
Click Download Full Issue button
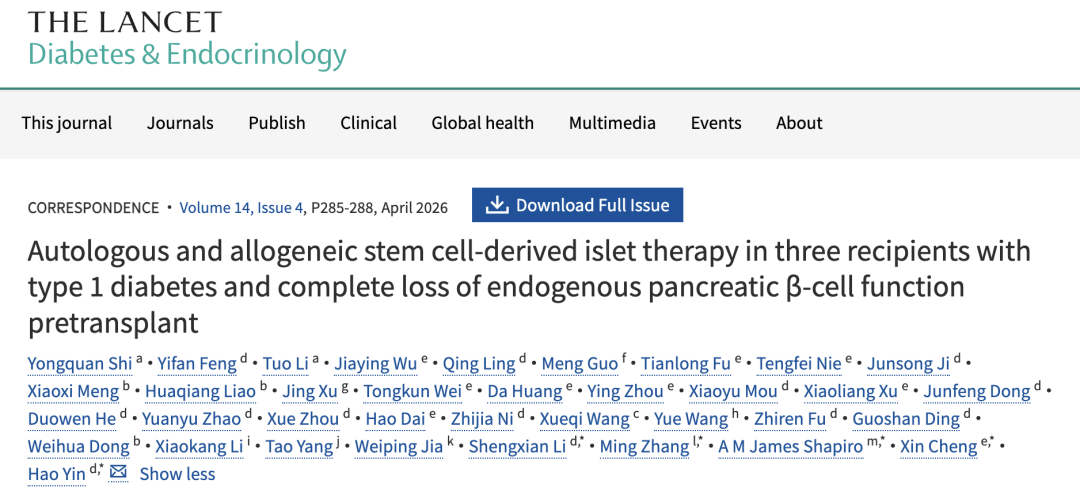[x=578, y=205]
